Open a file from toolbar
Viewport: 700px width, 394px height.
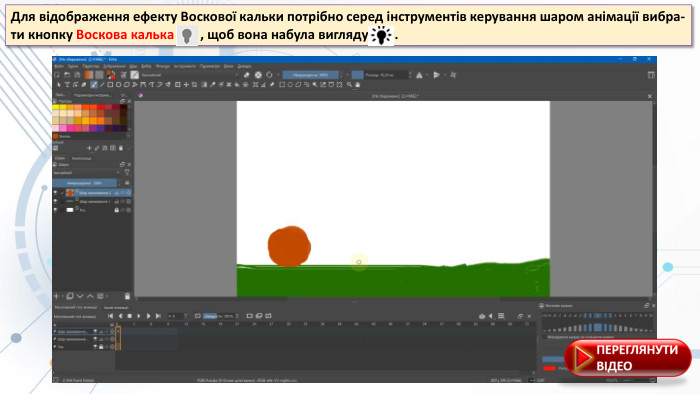[67, 75]
